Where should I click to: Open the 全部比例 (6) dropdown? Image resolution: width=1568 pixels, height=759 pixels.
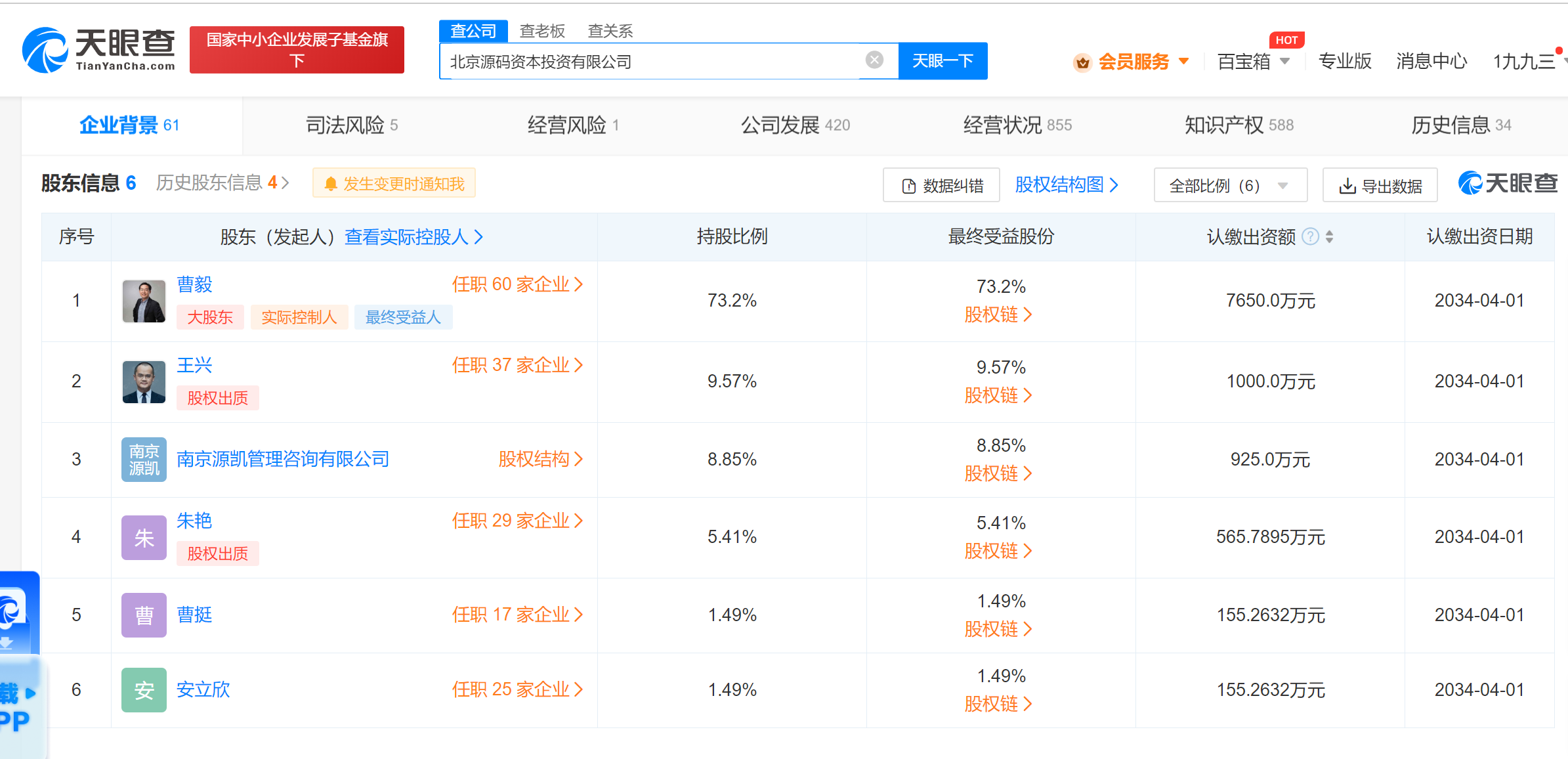[1230, 185]
